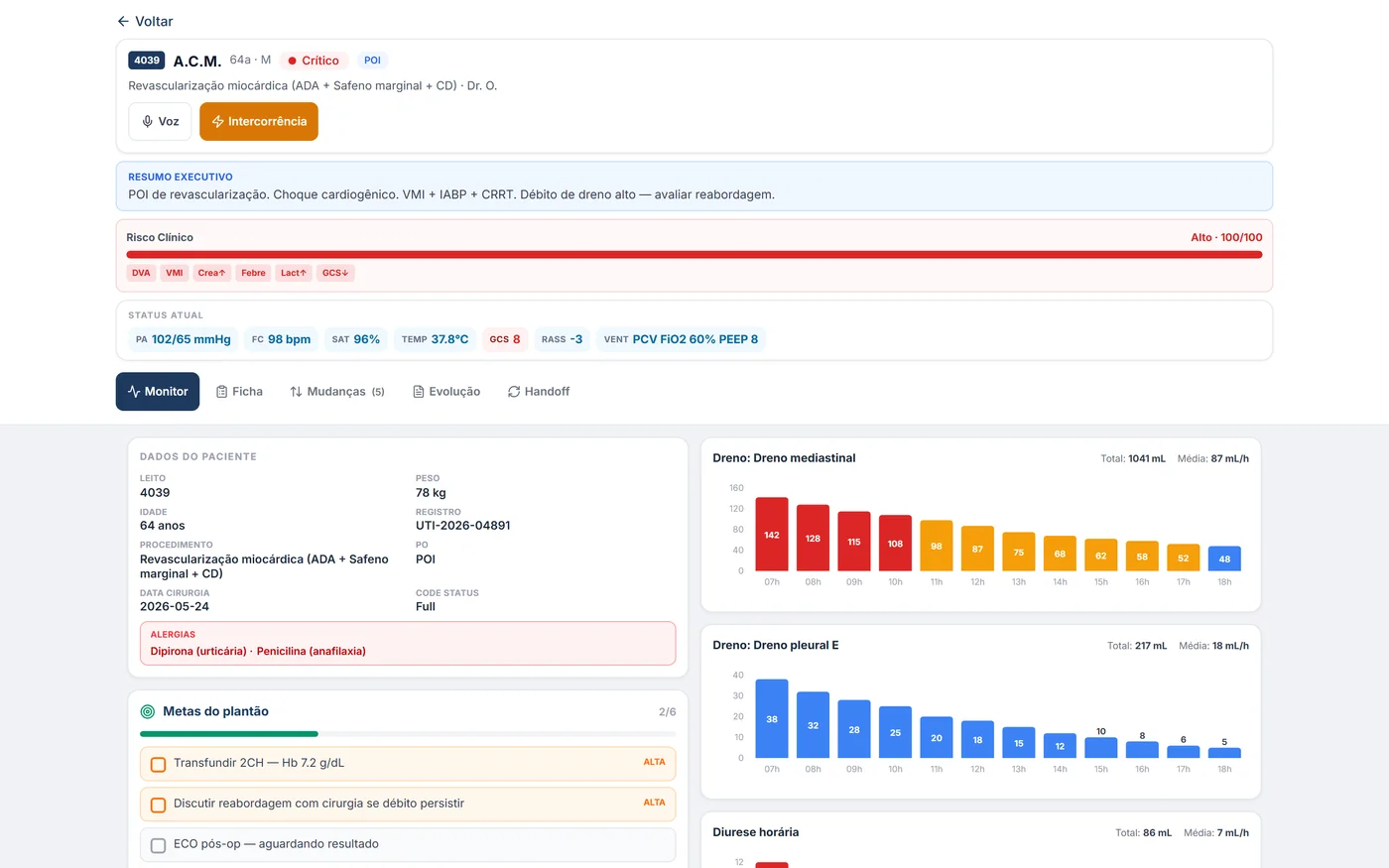Click the 07h bar showing 142 in mediastinal drain
Viewport: 1389px width, 868px height.
pos(772,534)
